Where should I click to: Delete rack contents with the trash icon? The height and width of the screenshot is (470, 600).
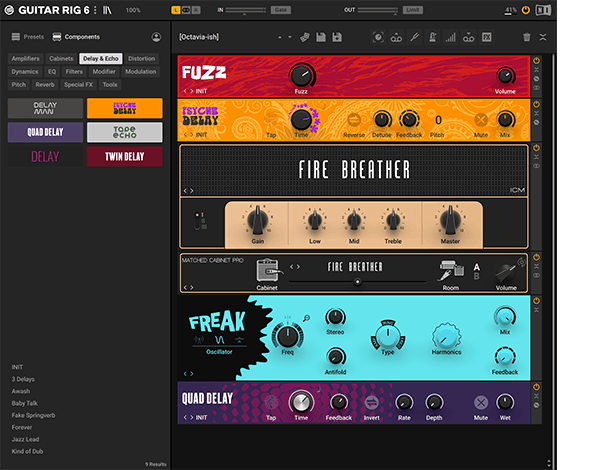pos(527,37)
